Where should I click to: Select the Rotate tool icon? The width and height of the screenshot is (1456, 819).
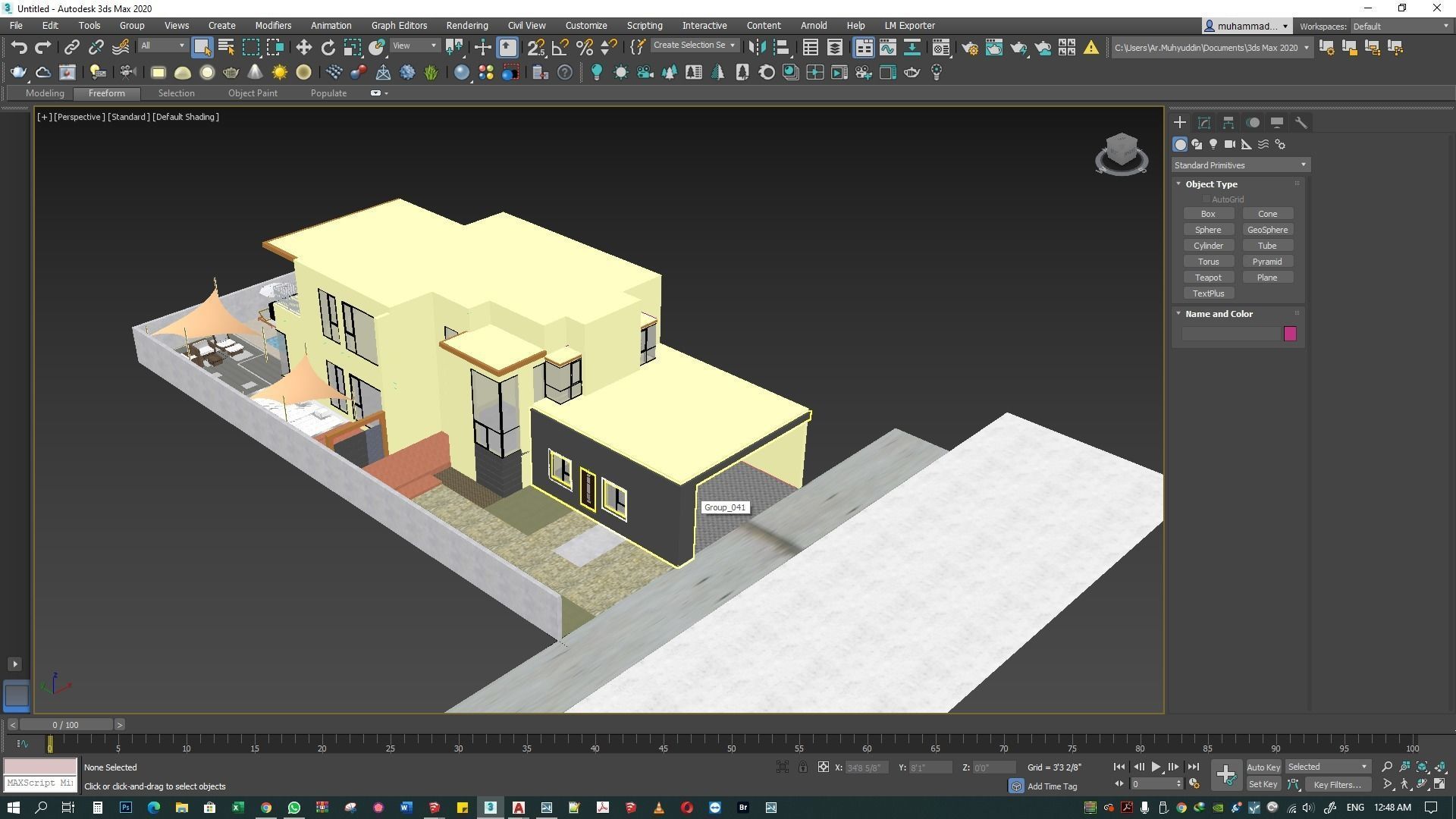point(328,48)
